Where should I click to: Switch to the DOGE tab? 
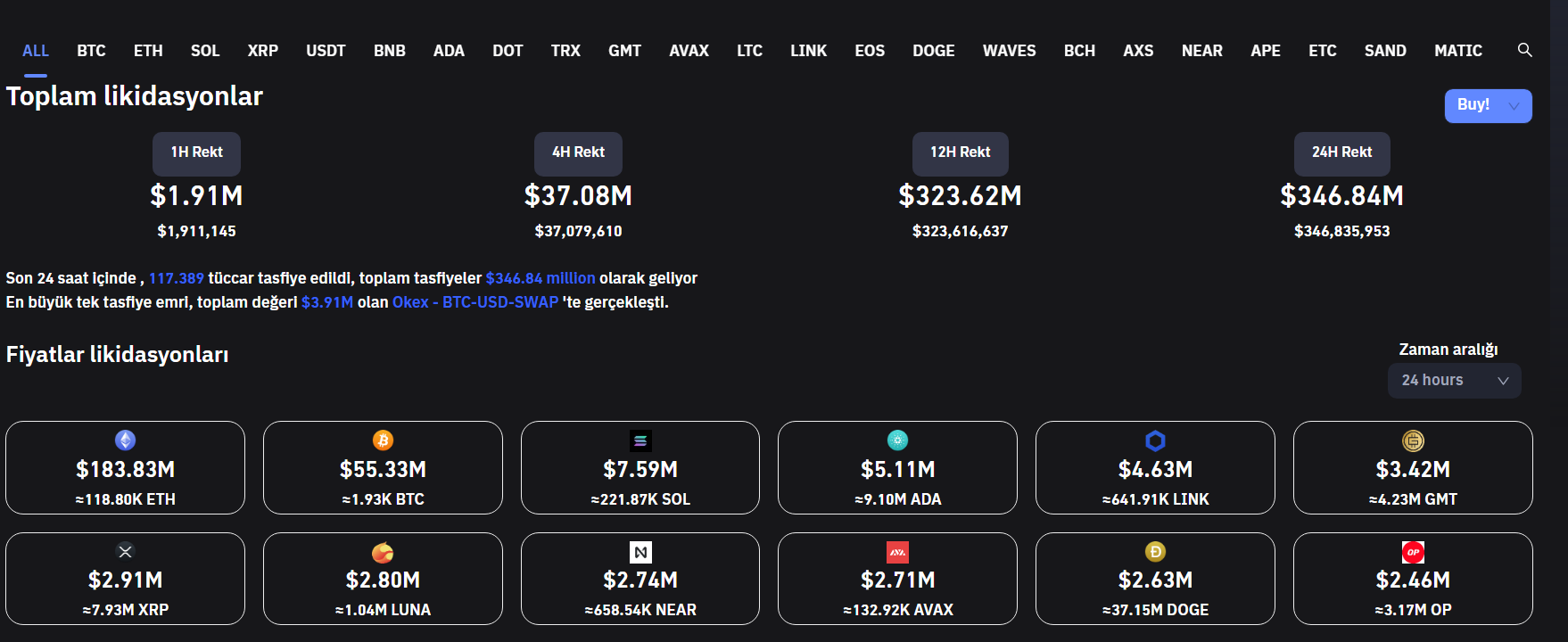(x=933, y=51)
